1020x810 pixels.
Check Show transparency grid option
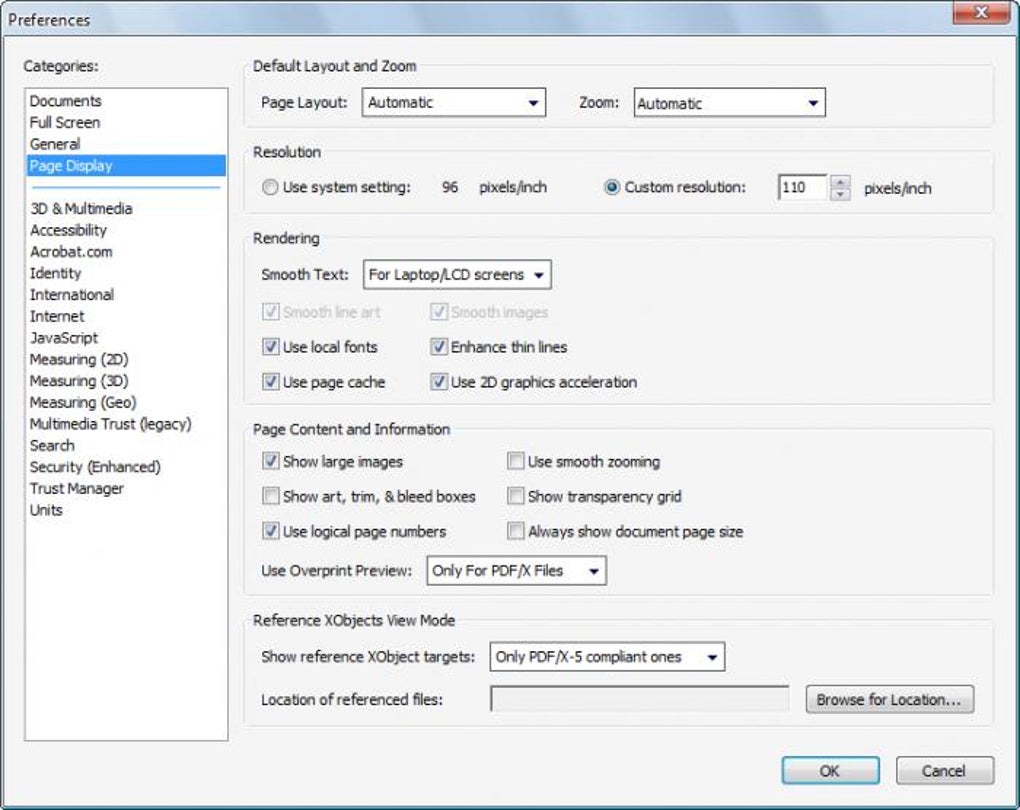tap(515, 497)
